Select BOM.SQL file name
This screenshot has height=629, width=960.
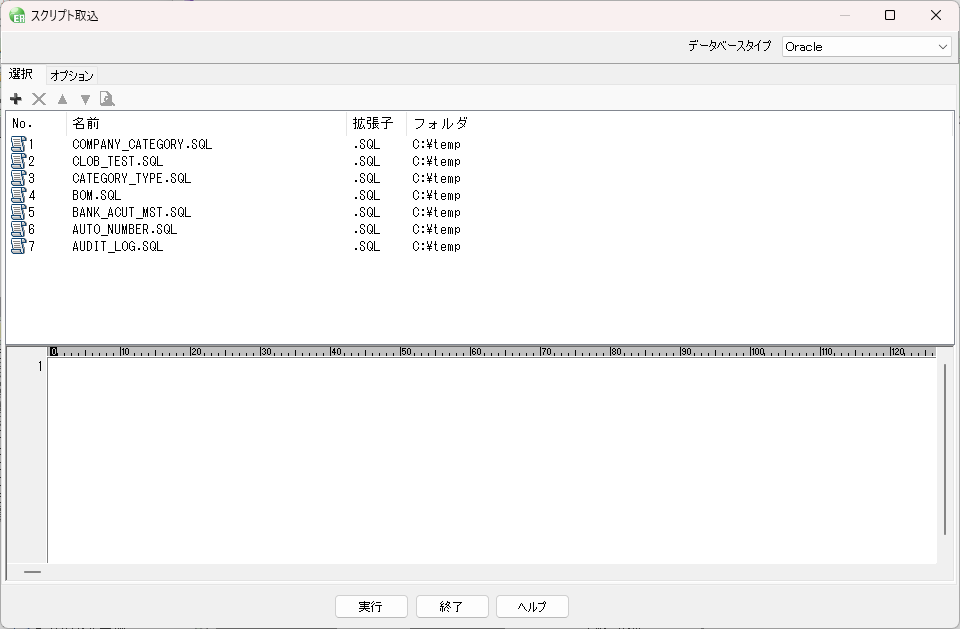tap(97, 195)
